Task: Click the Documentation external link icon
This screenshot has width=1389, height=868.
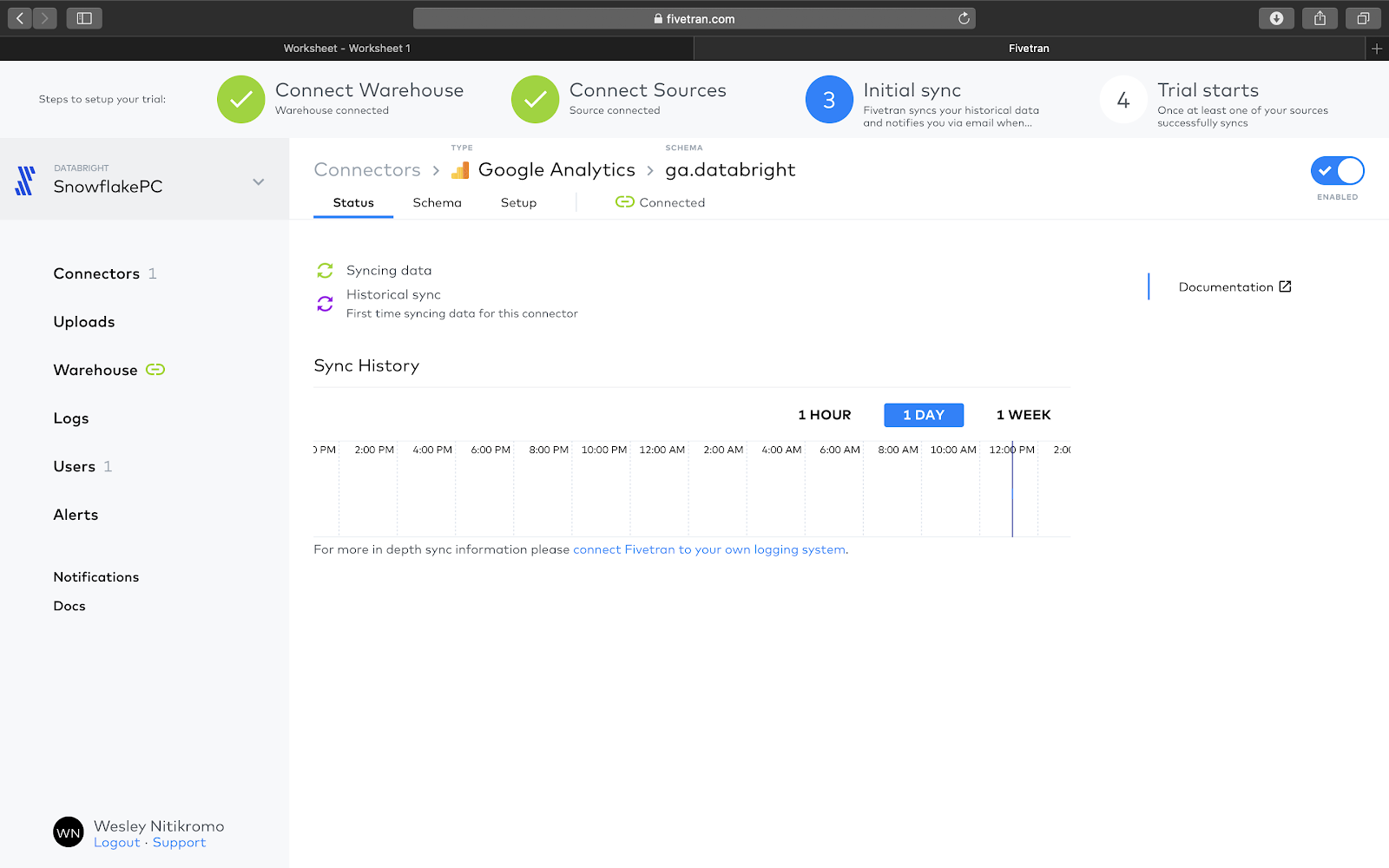Action: pos(1285,286)
